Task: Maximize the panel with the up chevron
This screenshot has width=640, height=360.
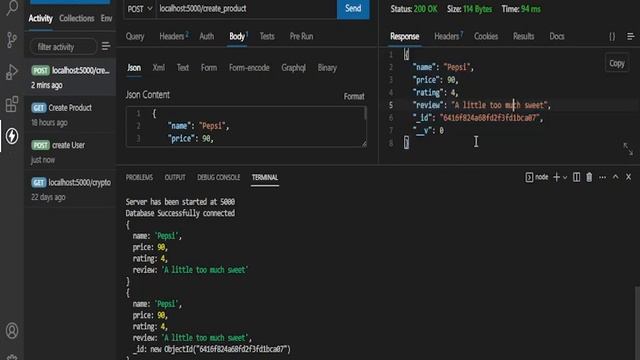Action: (615, 177)
